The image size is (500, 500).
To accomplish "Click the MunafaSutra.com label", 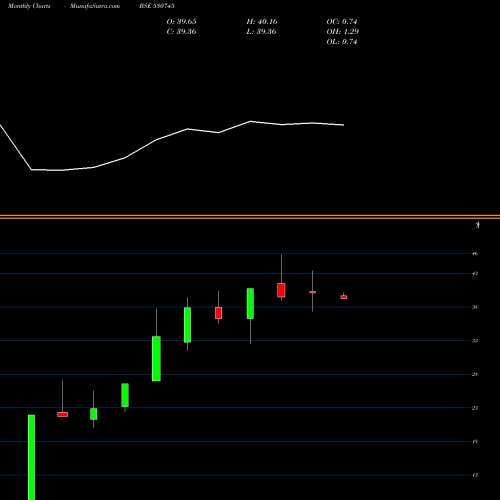I will click(95, 6).
